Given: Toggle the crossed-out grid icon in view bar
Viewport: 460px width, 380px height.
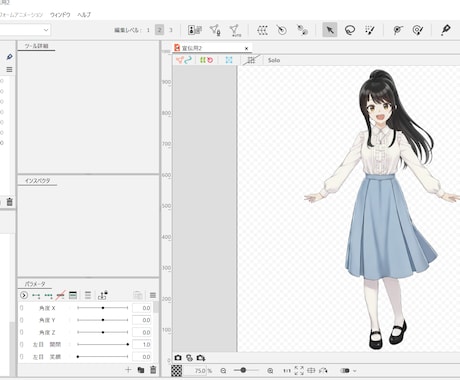Looking at the screenshot, I should [251, 60].
